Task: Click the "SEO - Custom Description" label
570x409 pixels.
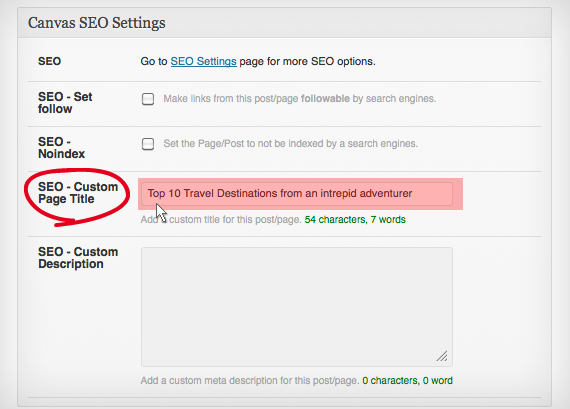Action: point(78,258)
